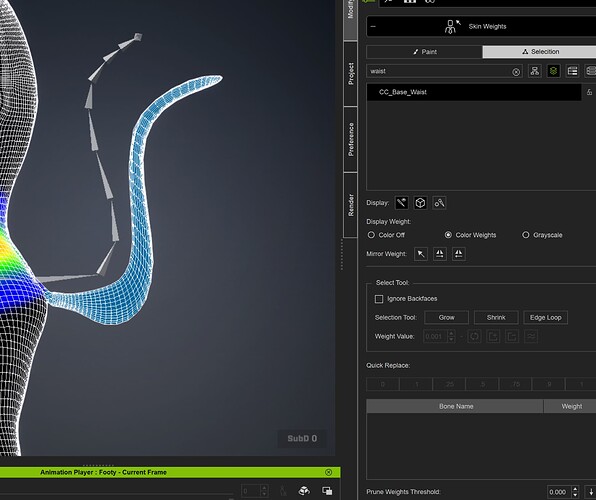Collapse the Skin Weights section header
Viewport: 596px width, 500px height.
click(x=373, y=27)
